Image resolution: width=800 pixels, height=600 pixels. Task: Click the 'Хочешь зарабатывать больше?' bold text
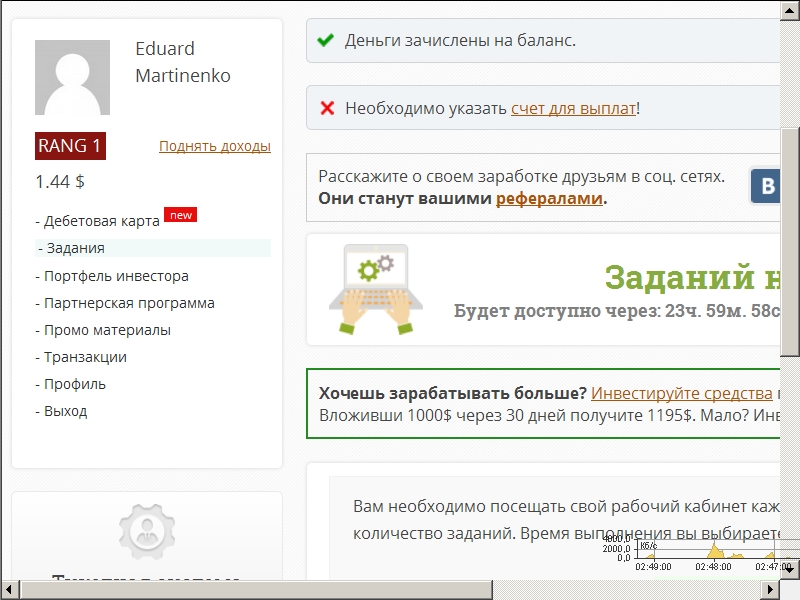click(453, 393)
